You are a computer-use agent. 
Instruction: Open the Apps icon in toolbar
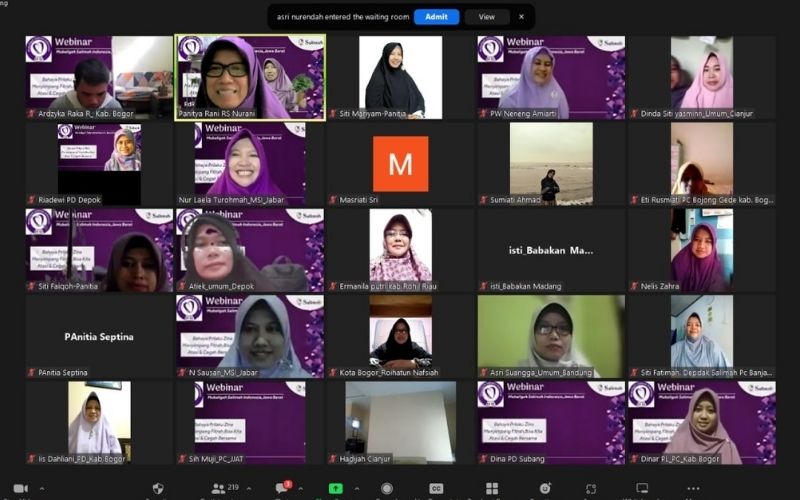coord(591,489)
